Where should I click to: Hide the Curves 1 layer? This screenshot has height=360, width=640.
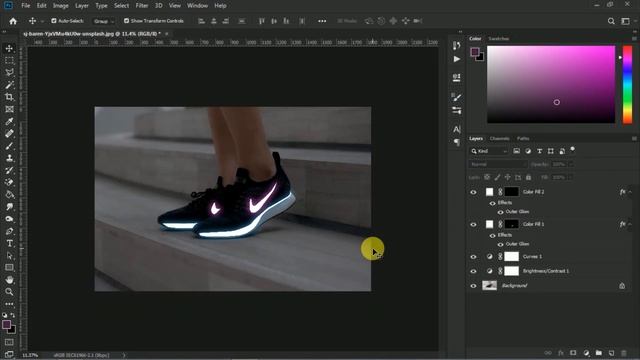(473, 257)
